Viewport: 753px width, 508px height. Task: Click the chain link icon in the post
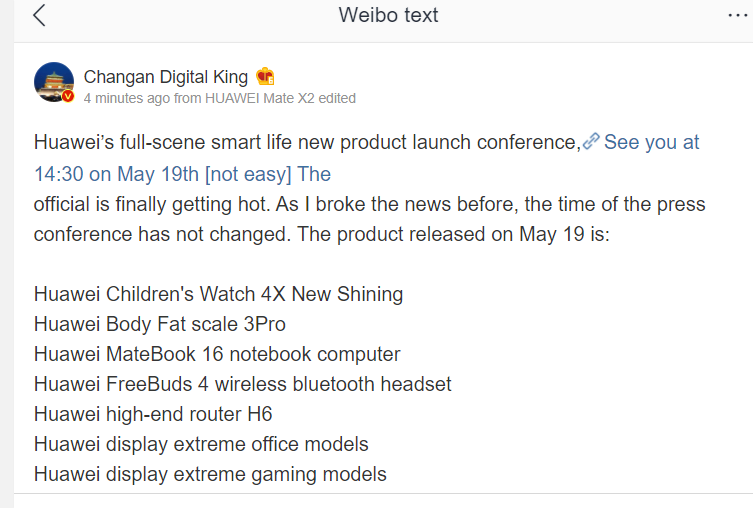coord(591,141)
